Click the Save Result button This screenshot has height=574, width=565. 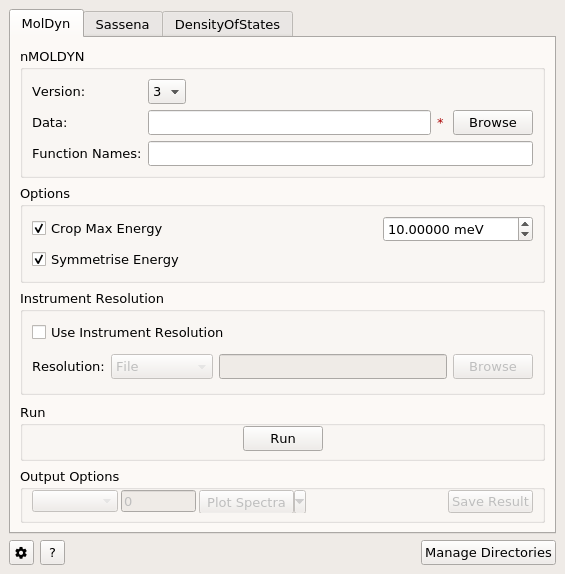[490, 502]
